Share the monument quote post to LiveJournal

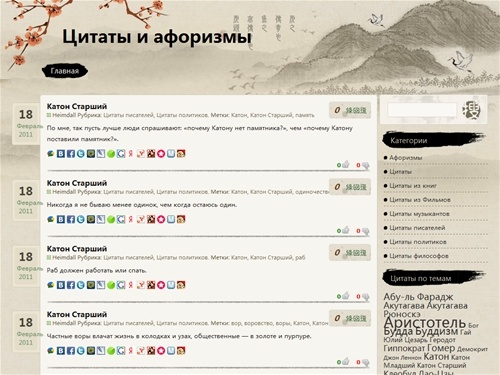(x=101, y=154)
